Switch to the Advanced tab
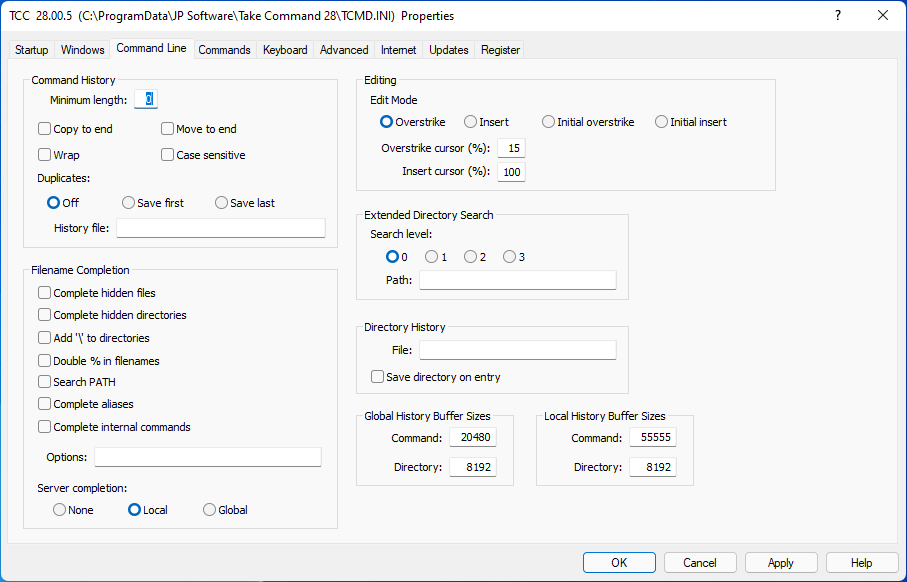The width and height of the screenshot is (907, 582). [x=344, y=50]
